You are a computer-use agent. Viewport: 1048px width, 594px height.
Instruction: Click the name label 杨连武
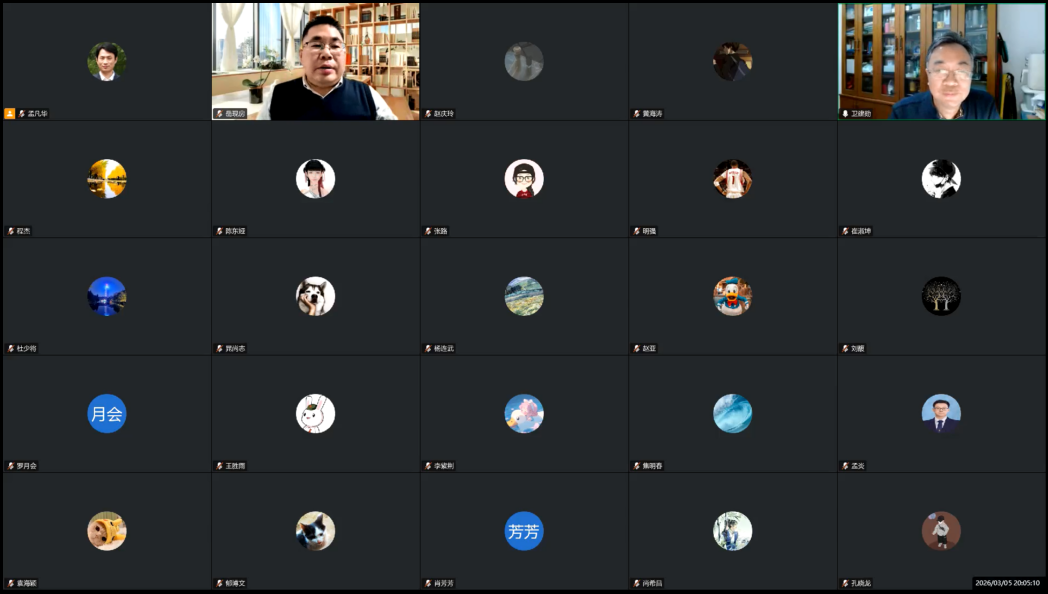(444, 349)
